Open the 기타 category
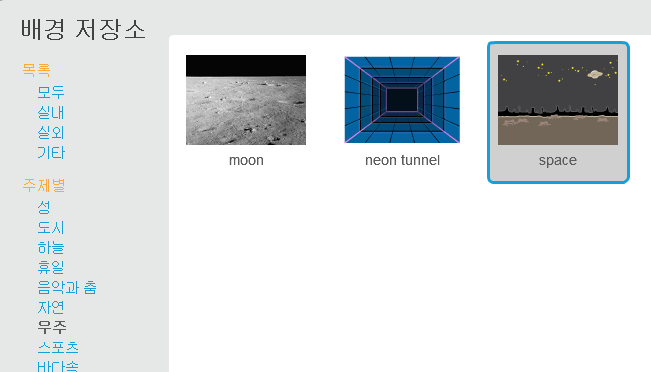651x372 pixels. pos(51,153)
